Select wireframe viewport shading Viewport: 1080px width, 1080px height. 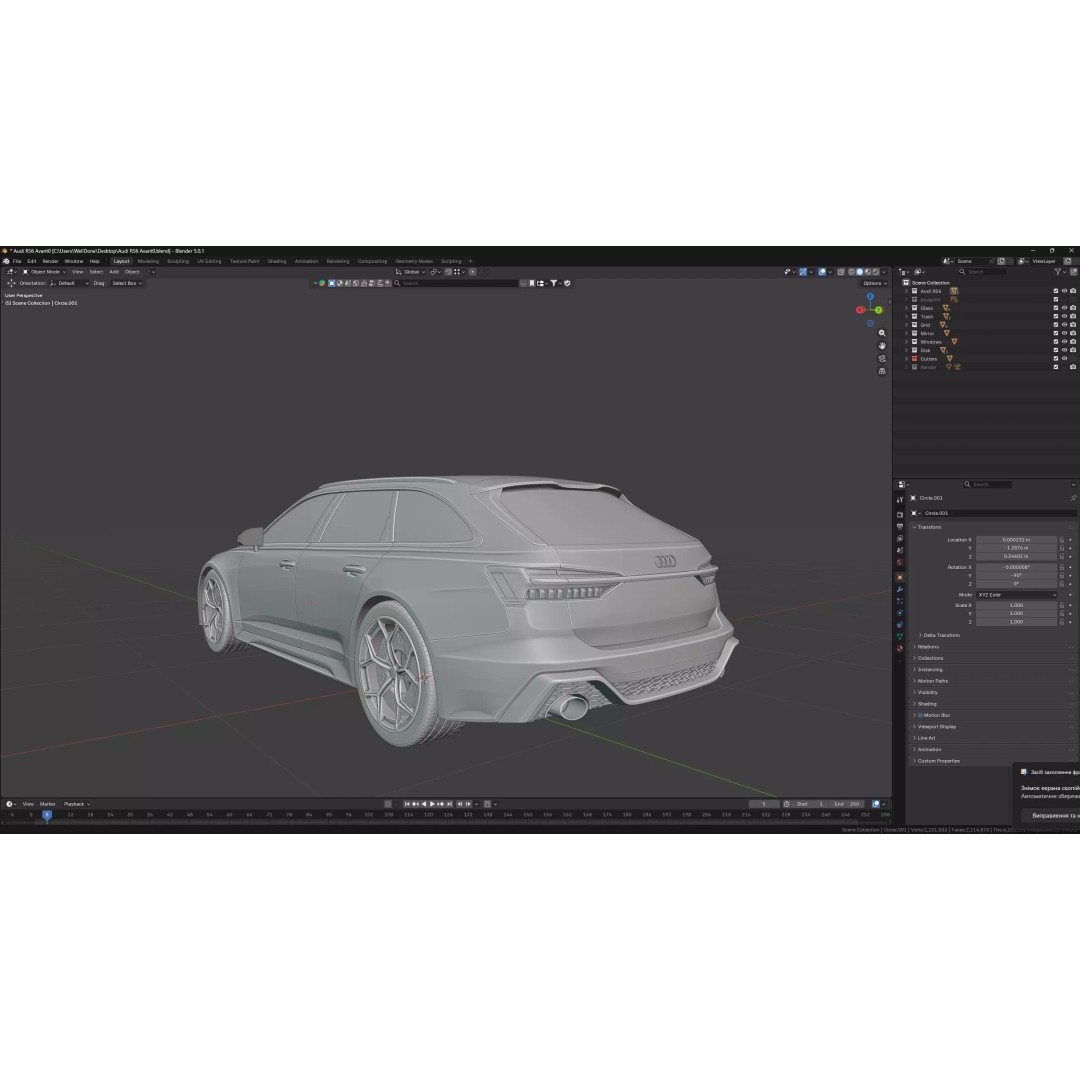(851, 272)
